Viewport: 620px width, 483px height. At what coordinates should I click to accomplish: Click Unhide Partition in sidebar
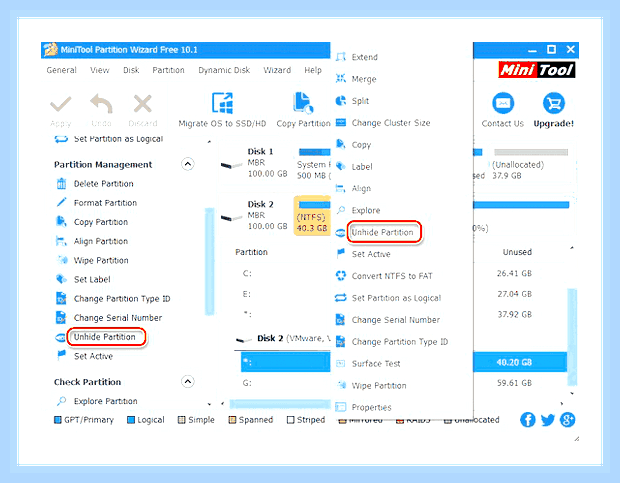coord(105,337)
